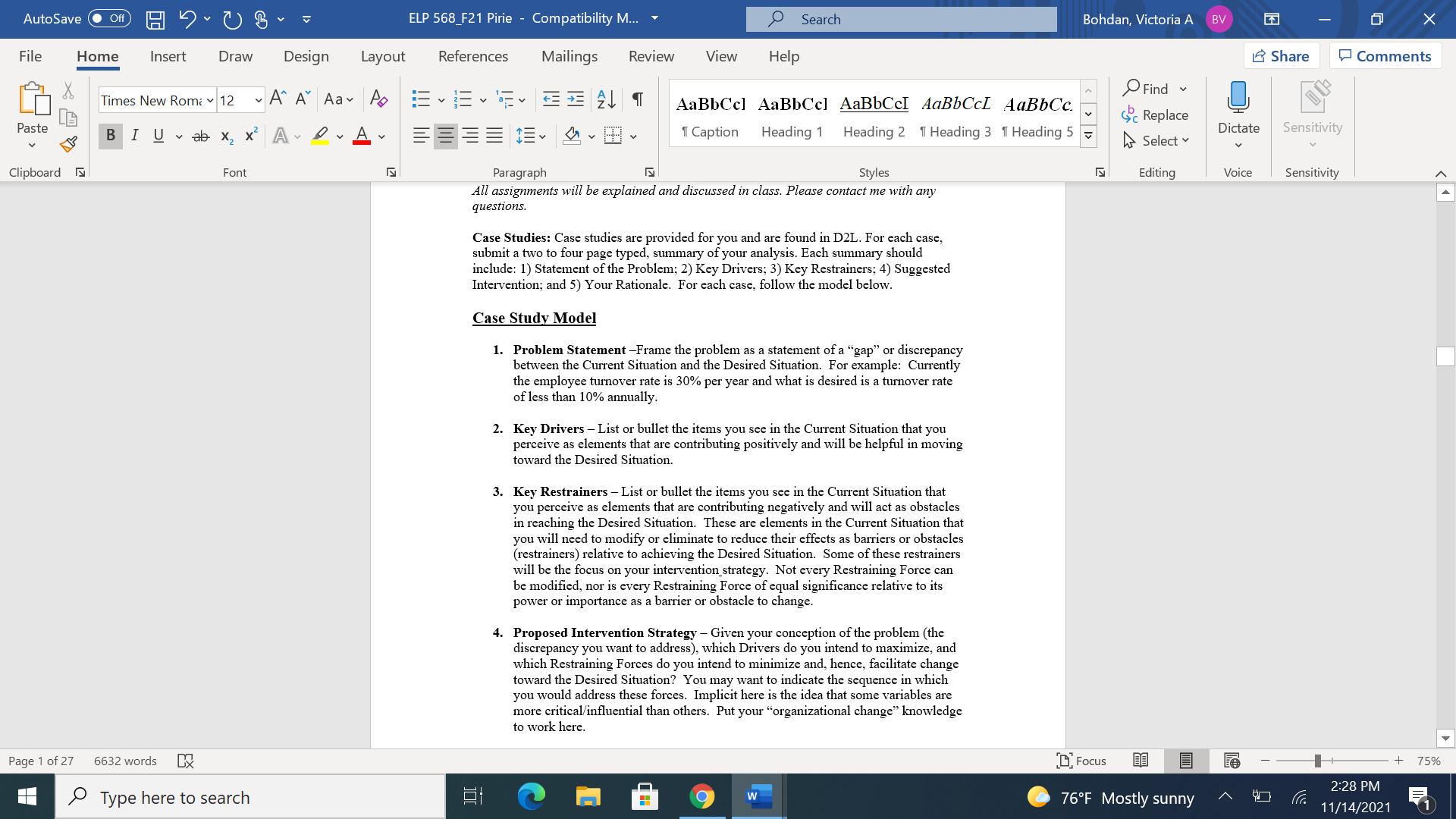Increase font size with grow-font icon

coord(278,98)
